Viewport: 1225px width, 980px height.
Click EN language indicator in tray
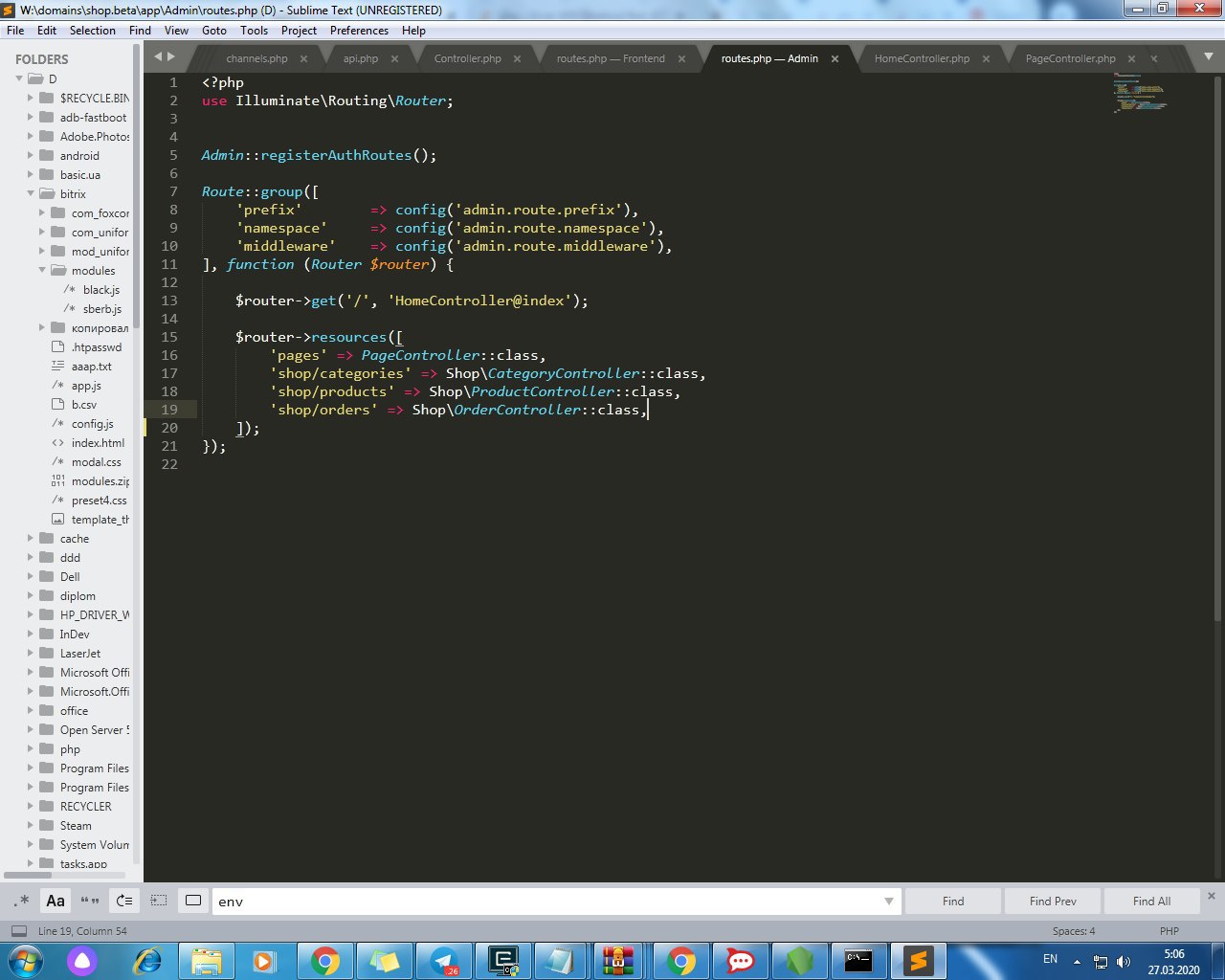(1050, 959)
